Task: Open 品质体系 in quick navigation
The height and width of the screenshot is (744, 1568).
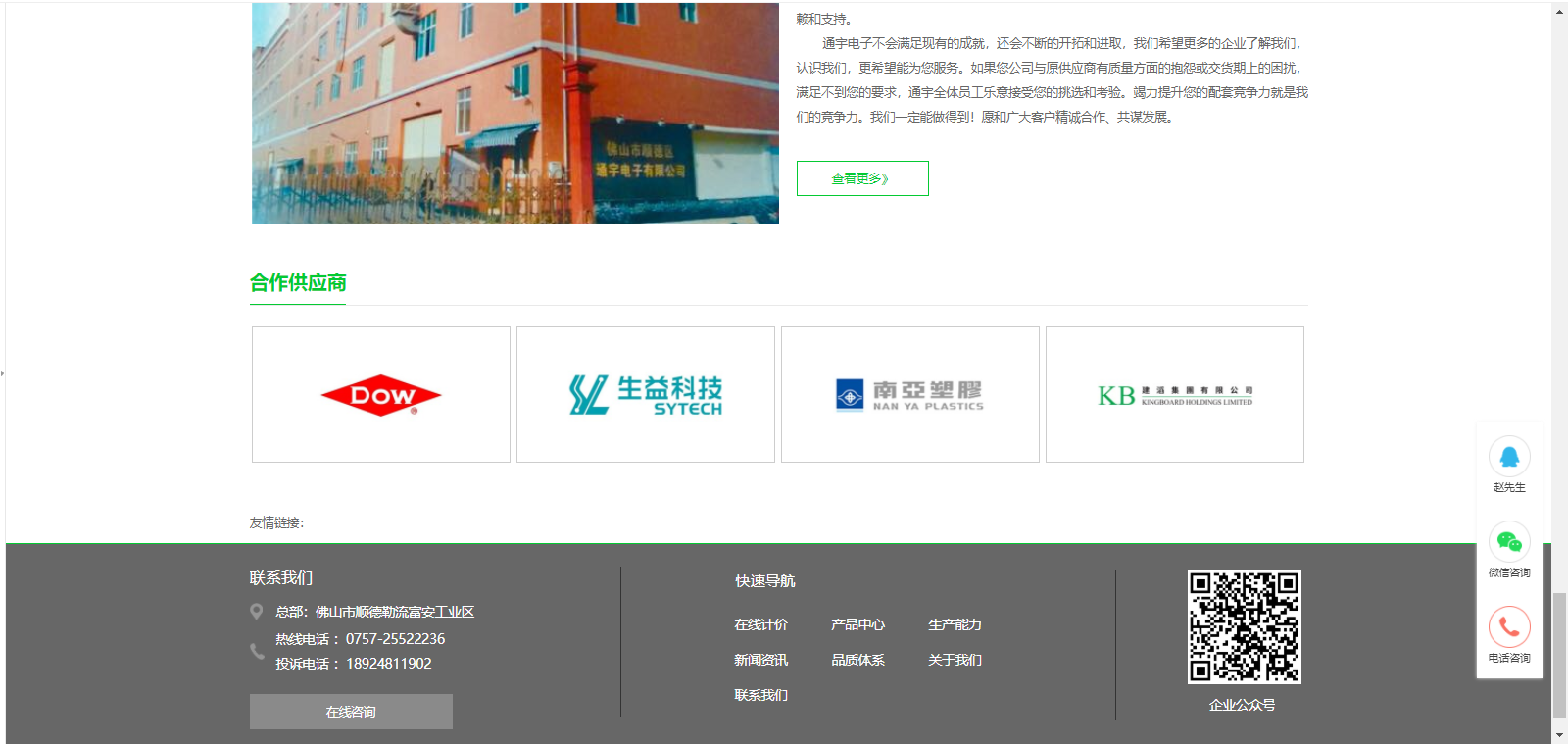Action: tap(857, 660)
